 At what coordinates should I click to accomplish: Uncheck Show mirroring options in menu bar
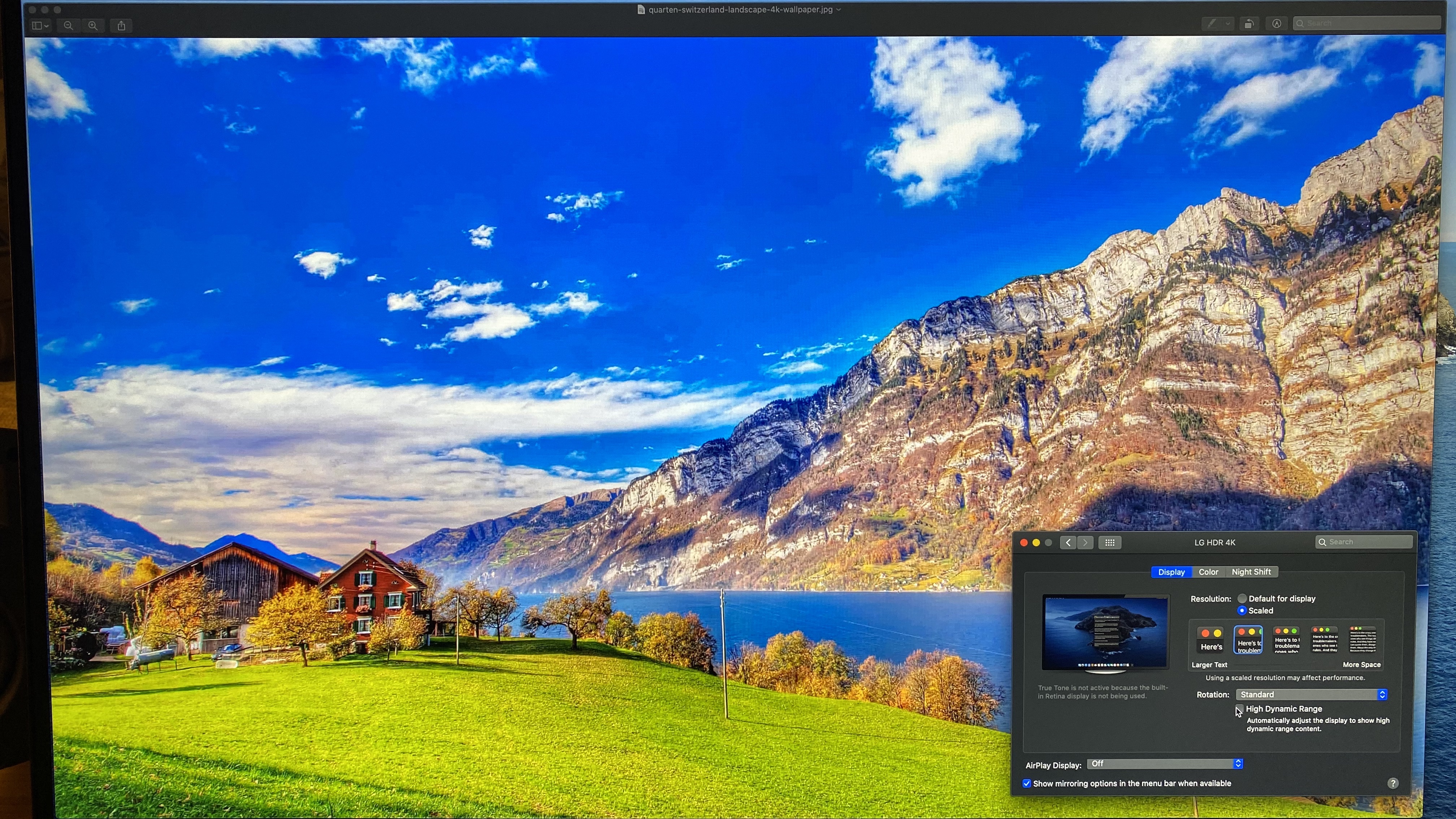point(1027,783)
